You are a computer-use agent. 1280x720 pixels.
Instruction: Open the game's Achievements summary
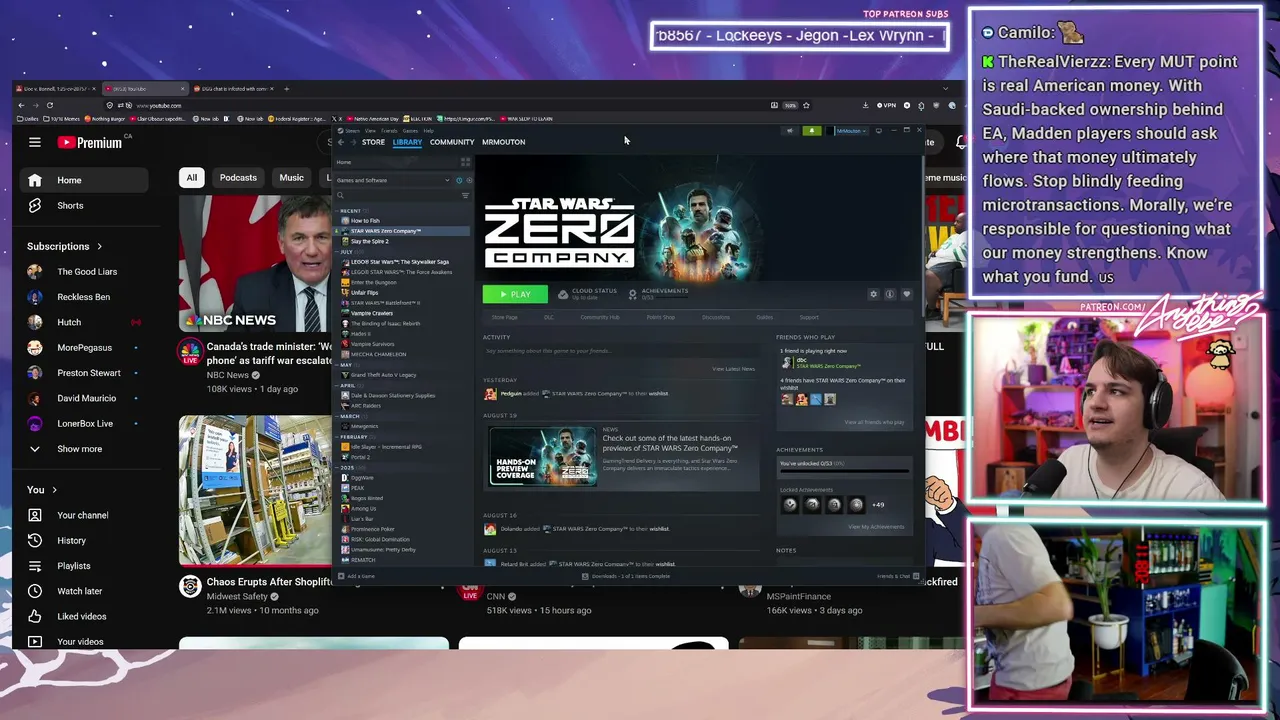pyautogui.click(x=659, y=294)
